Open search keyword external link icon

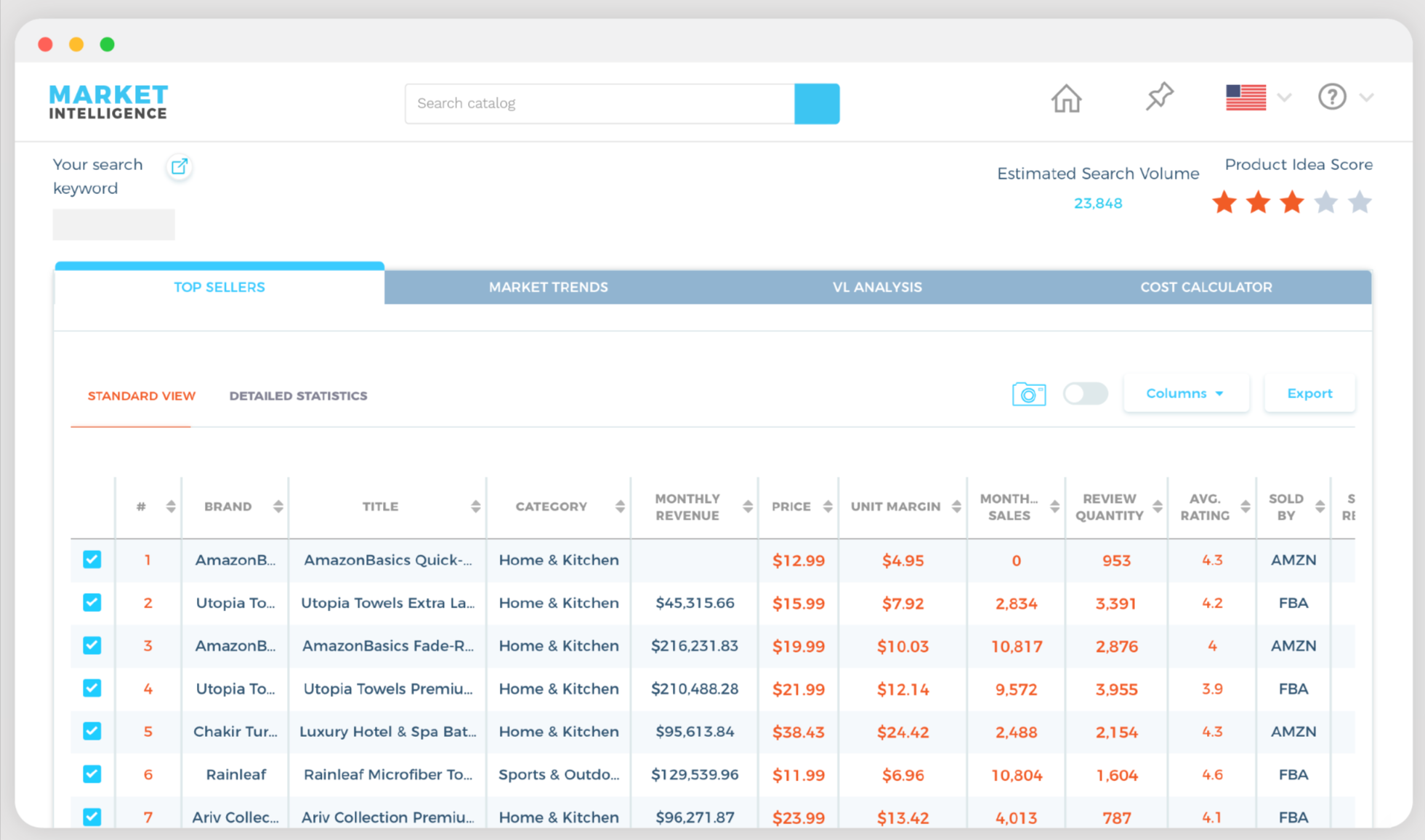[179, 166]
